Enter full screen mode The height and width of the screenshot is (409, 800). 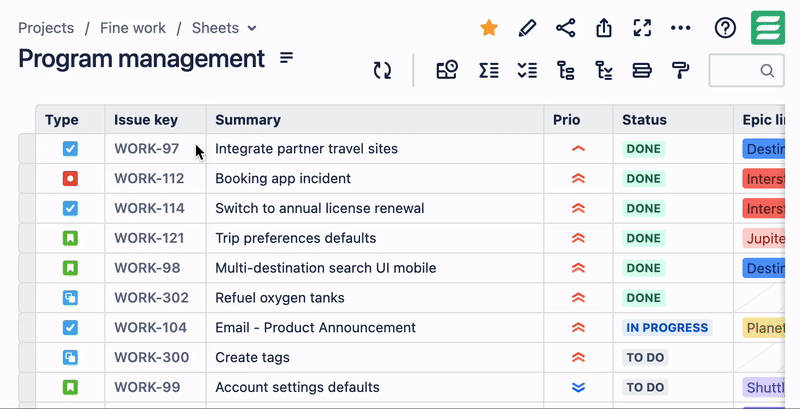click(x=642, y=28)
